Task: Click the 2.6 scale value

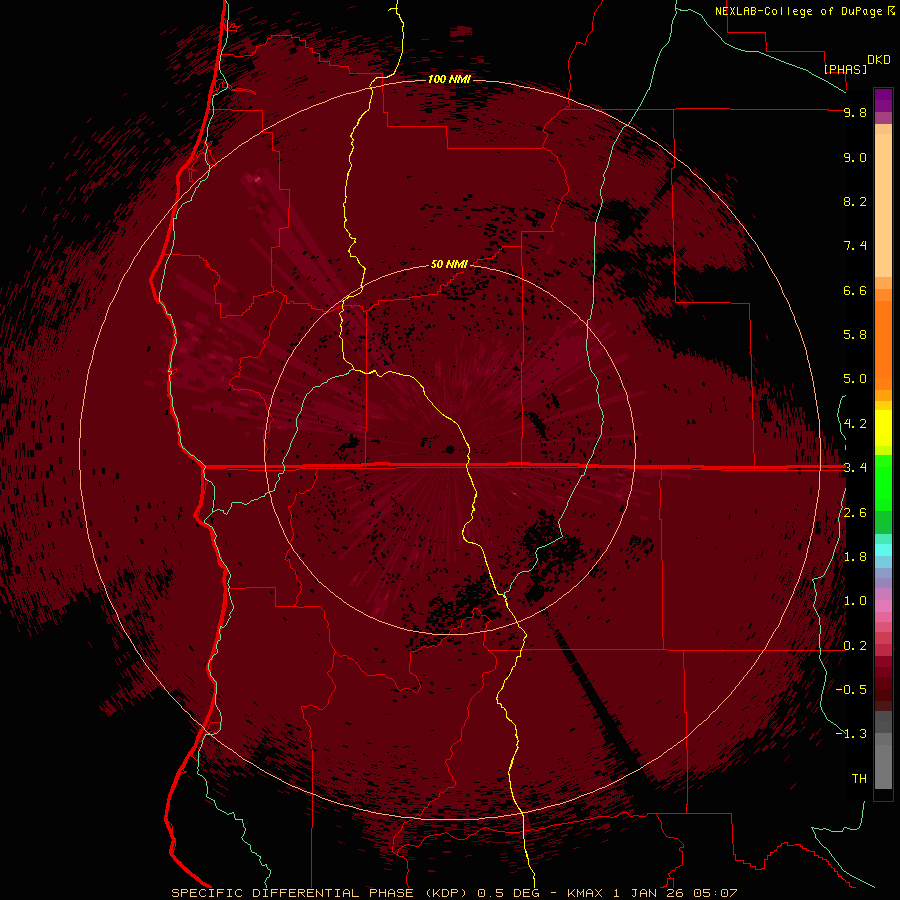Action: 855,513
